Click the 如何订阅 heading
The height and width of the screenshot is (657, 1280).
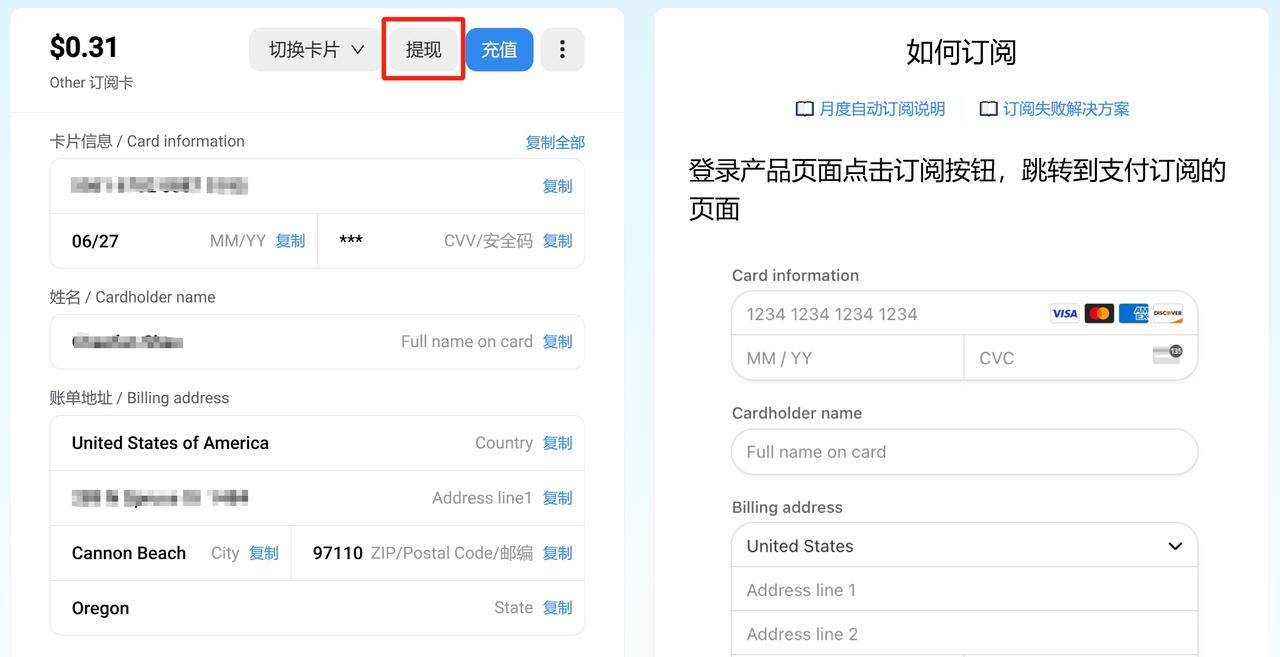click(961, 52)
